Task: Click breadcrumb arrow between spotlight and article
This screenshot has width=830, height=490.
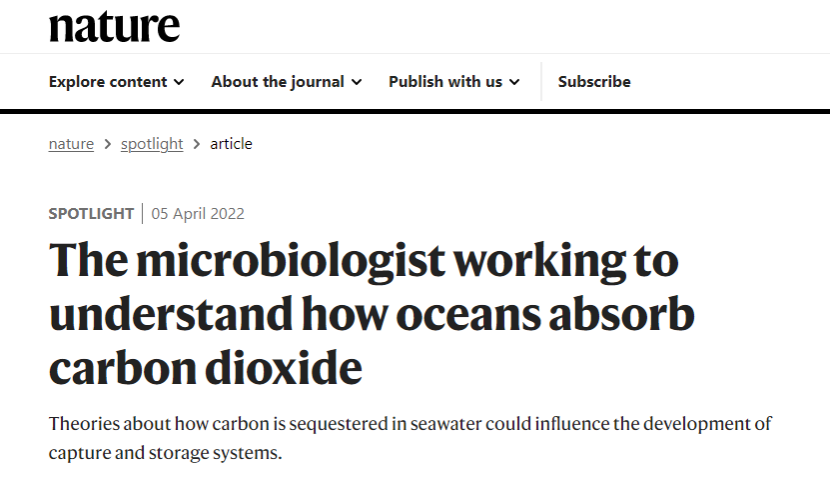Action: (x=197, y=144)
